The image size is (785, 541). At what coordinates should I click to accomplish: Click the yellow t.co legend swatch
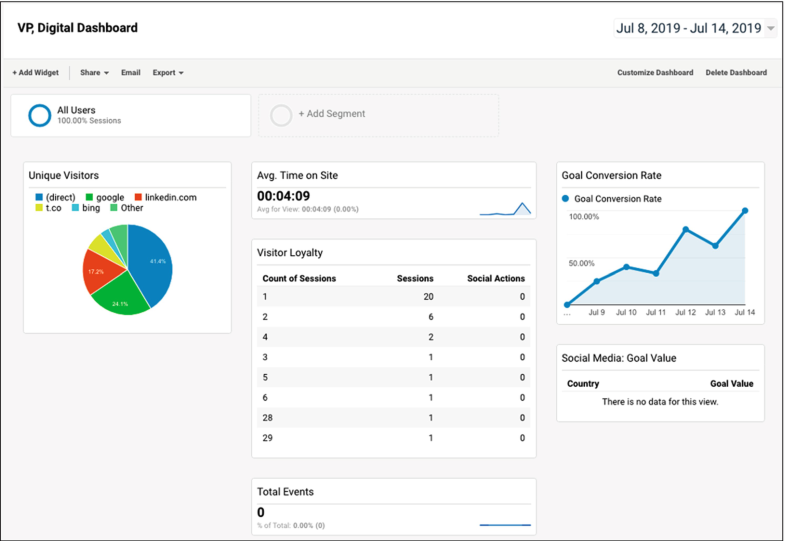[x=39, y=208]
